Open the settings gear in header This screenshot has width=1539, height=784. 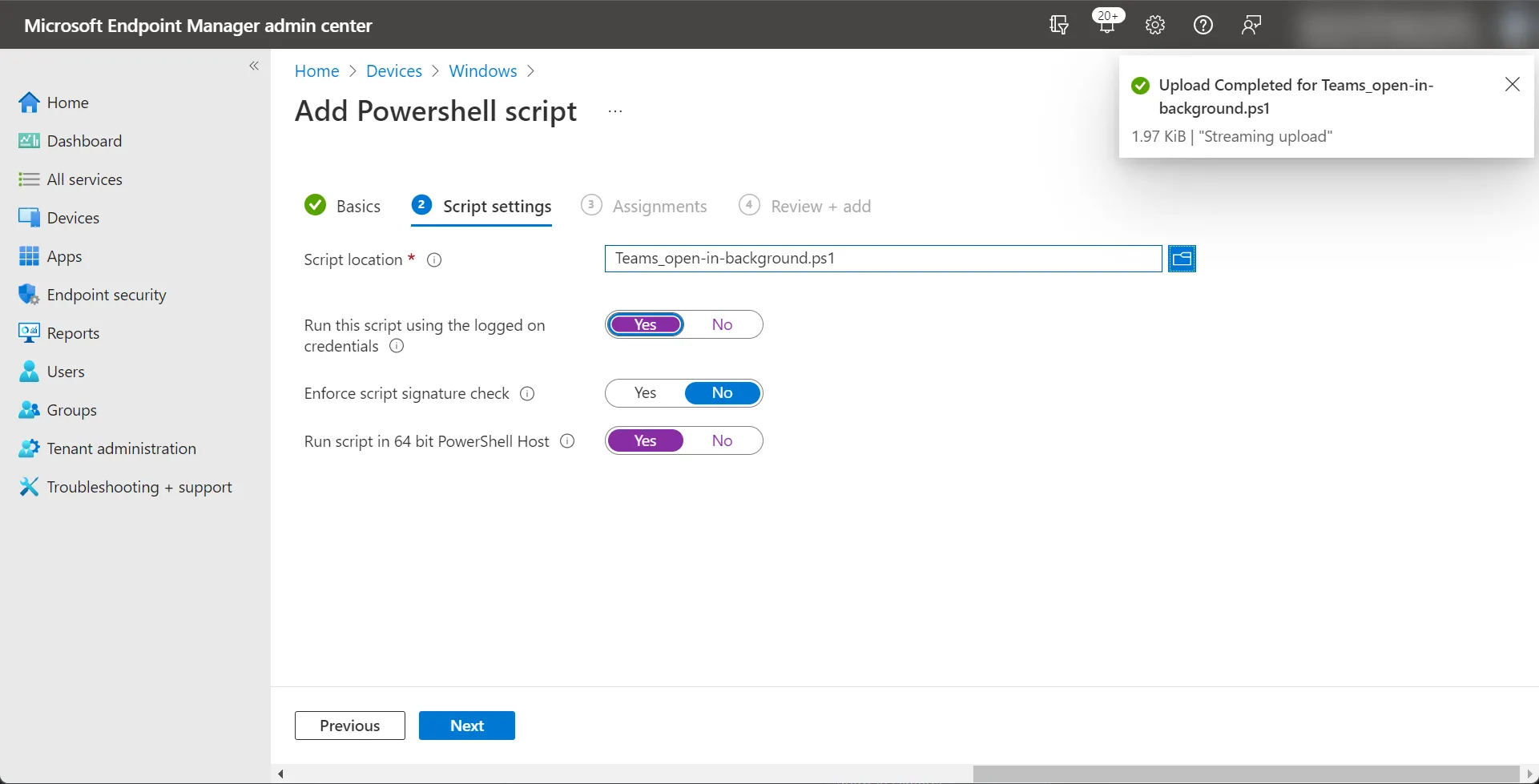[1154, 26]
